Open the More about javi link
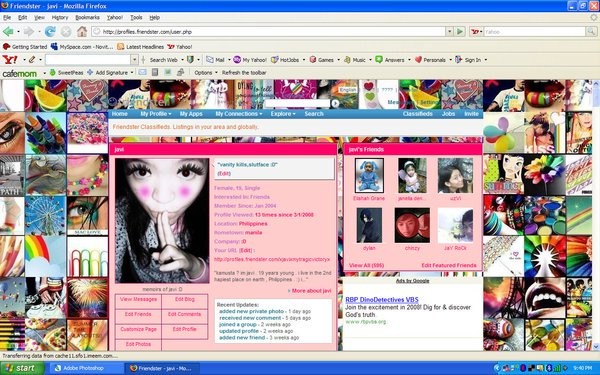This screenshot has height=375, width=600. coord(310,291)
